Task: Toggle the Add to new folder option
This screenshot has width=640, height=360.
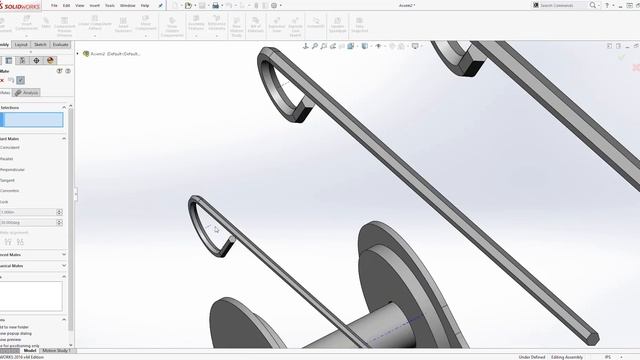Action: (x=15, y=327)
